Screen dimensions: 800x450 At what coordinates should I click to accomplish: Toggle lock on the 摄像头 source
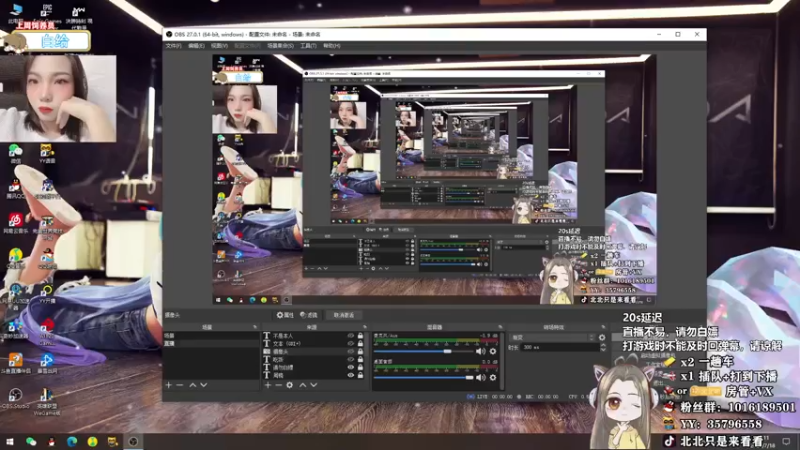[361, 352]
